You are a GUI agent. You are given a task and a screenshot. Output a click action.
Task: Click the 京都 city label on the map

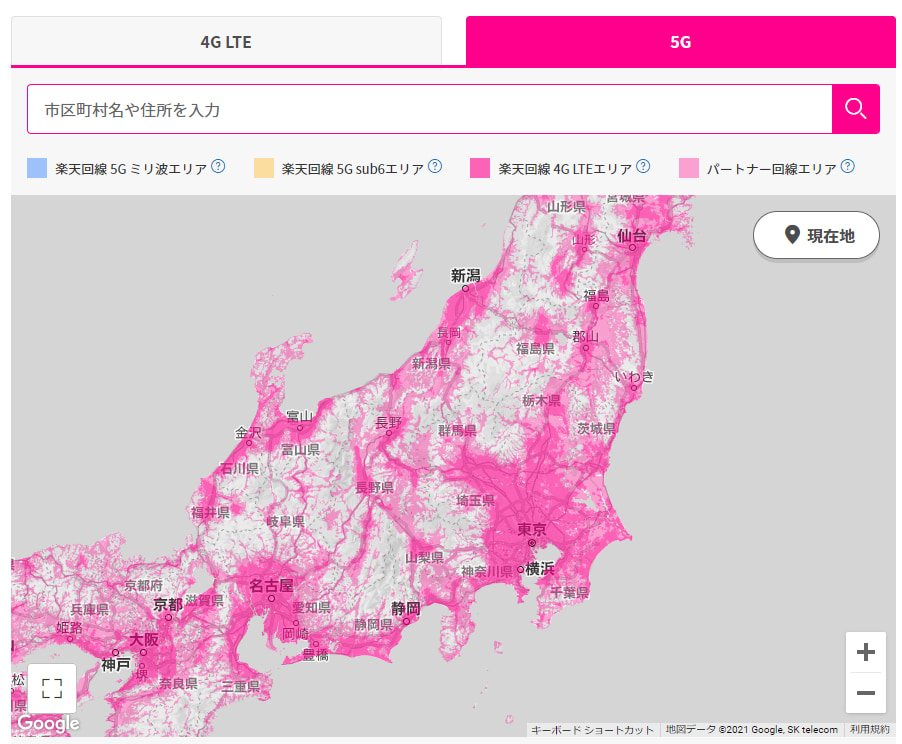pyautogui.click(x=168, y=604)
